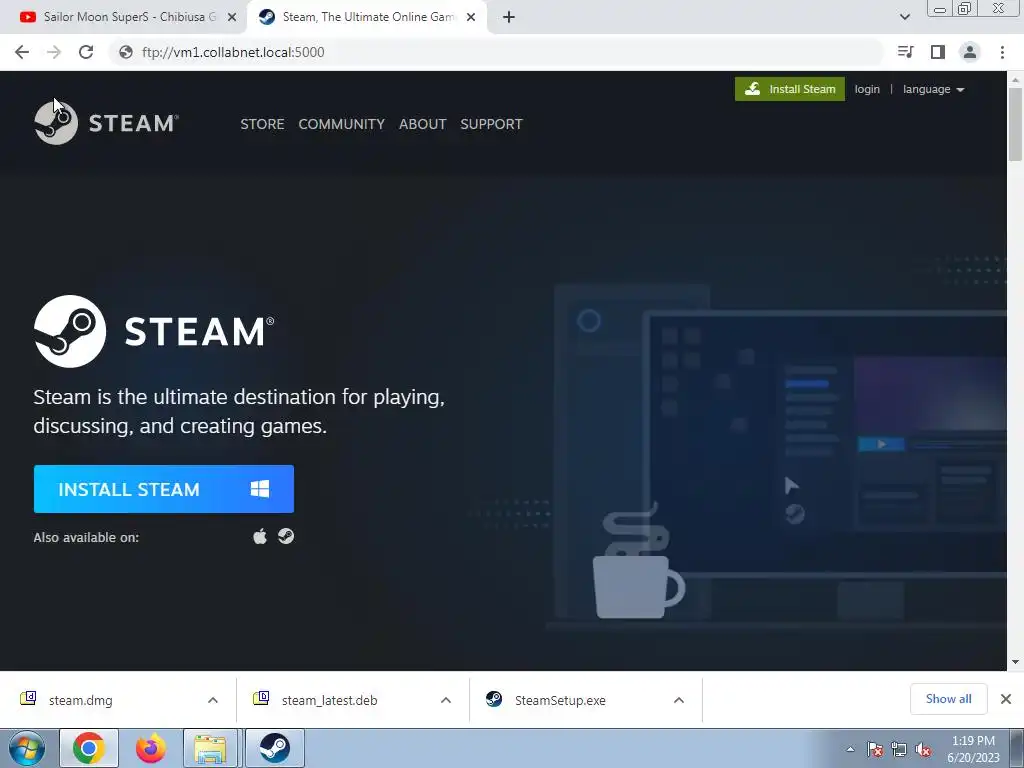Image resolution: width=1024 pixels, height=768 pixels.
Task: Expand options for steam.dmg download
Action: pos(213,700)
